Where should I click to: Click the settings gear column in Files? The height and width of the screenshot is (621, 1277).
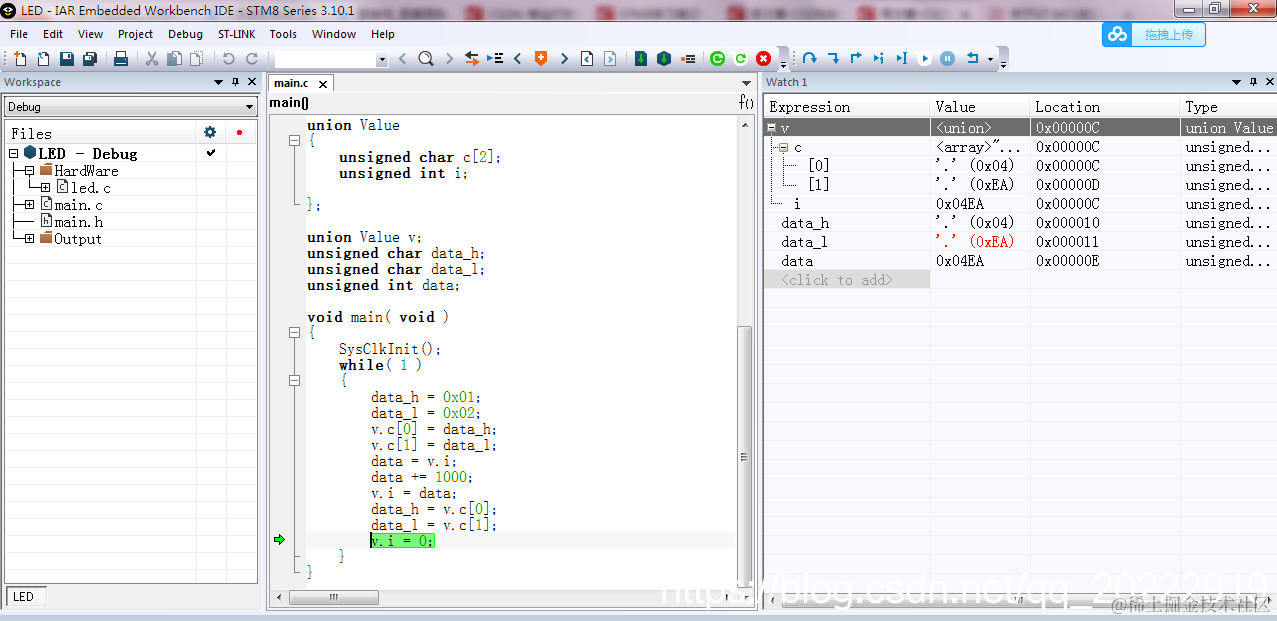coord(210,132)
